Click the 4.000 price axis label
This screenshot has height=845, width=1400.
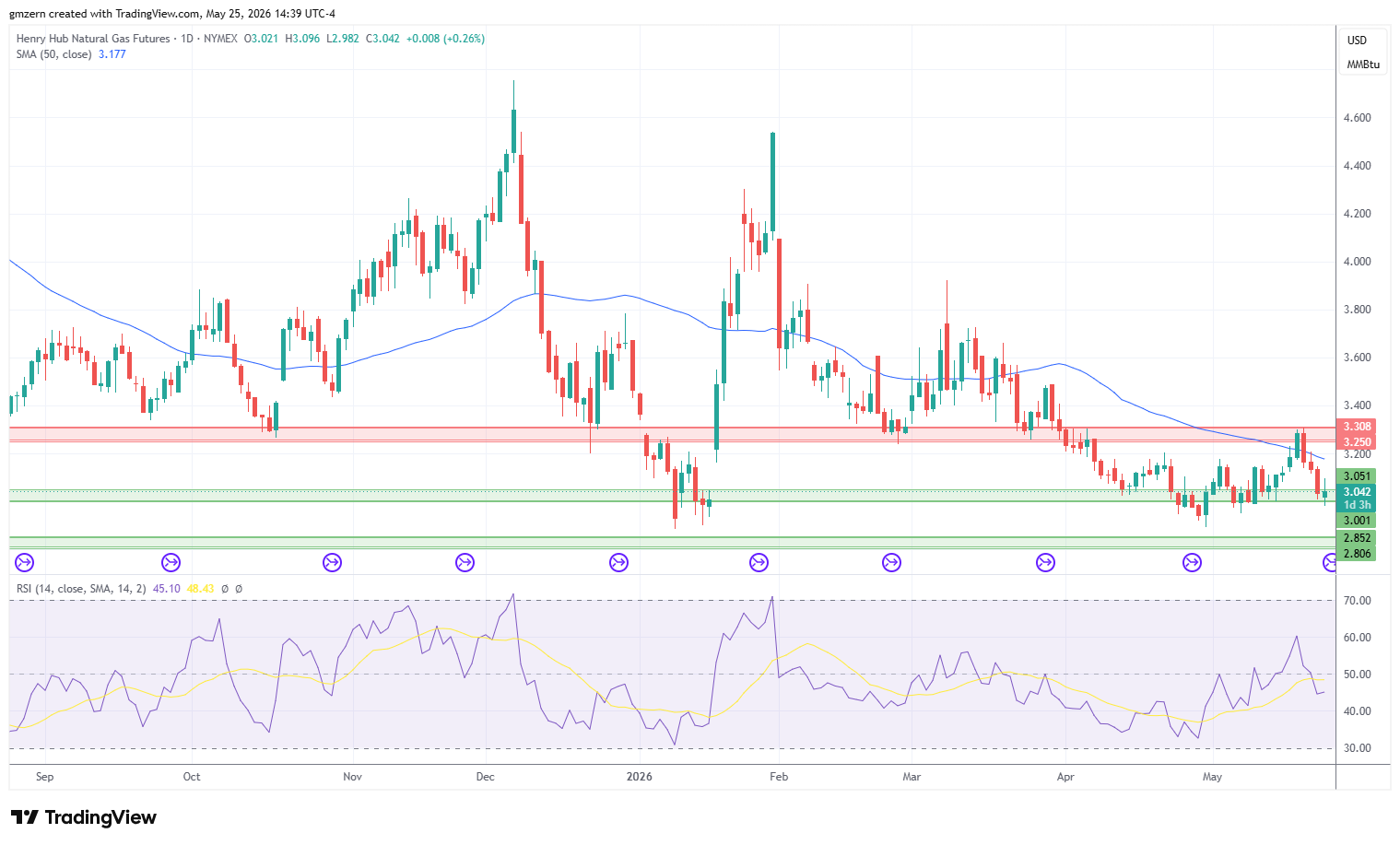click(1357, 262)
